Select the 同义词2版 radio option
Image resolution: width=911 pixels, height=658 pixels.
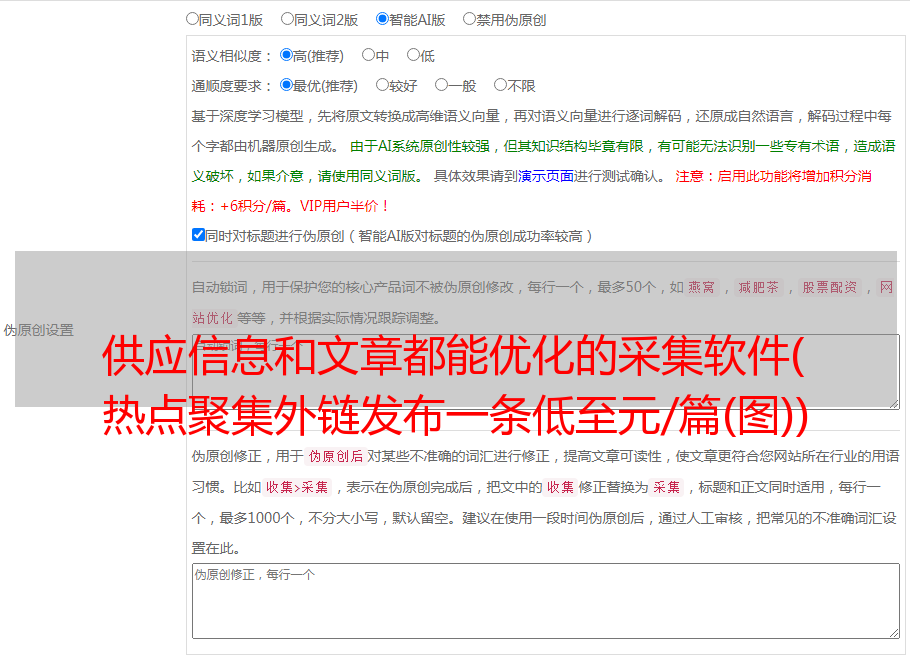pyautogui.click(x=287, y=19)
